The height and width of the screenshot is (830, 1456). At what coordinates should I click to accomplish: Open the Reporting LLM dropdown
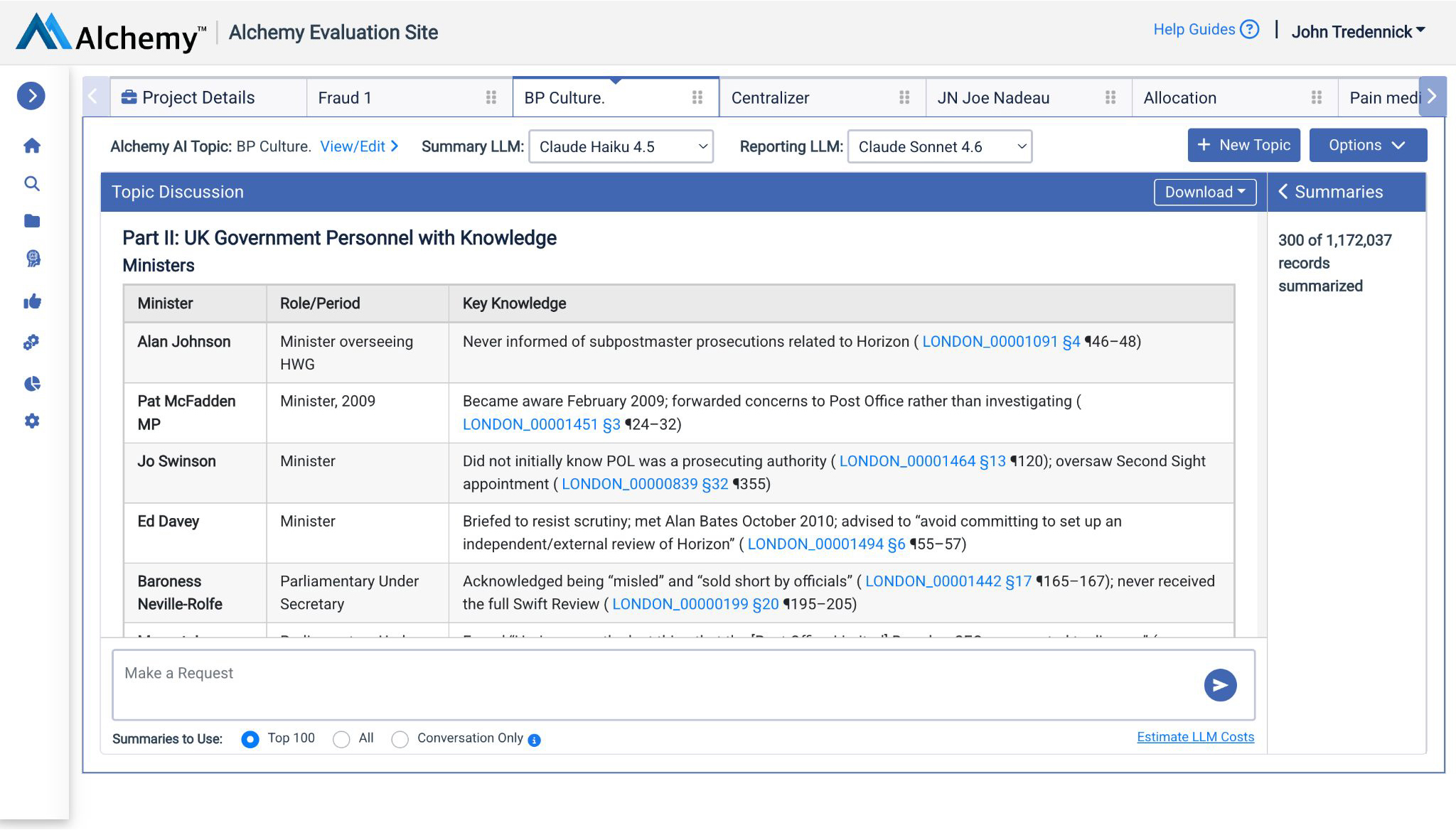click(939, 147)
